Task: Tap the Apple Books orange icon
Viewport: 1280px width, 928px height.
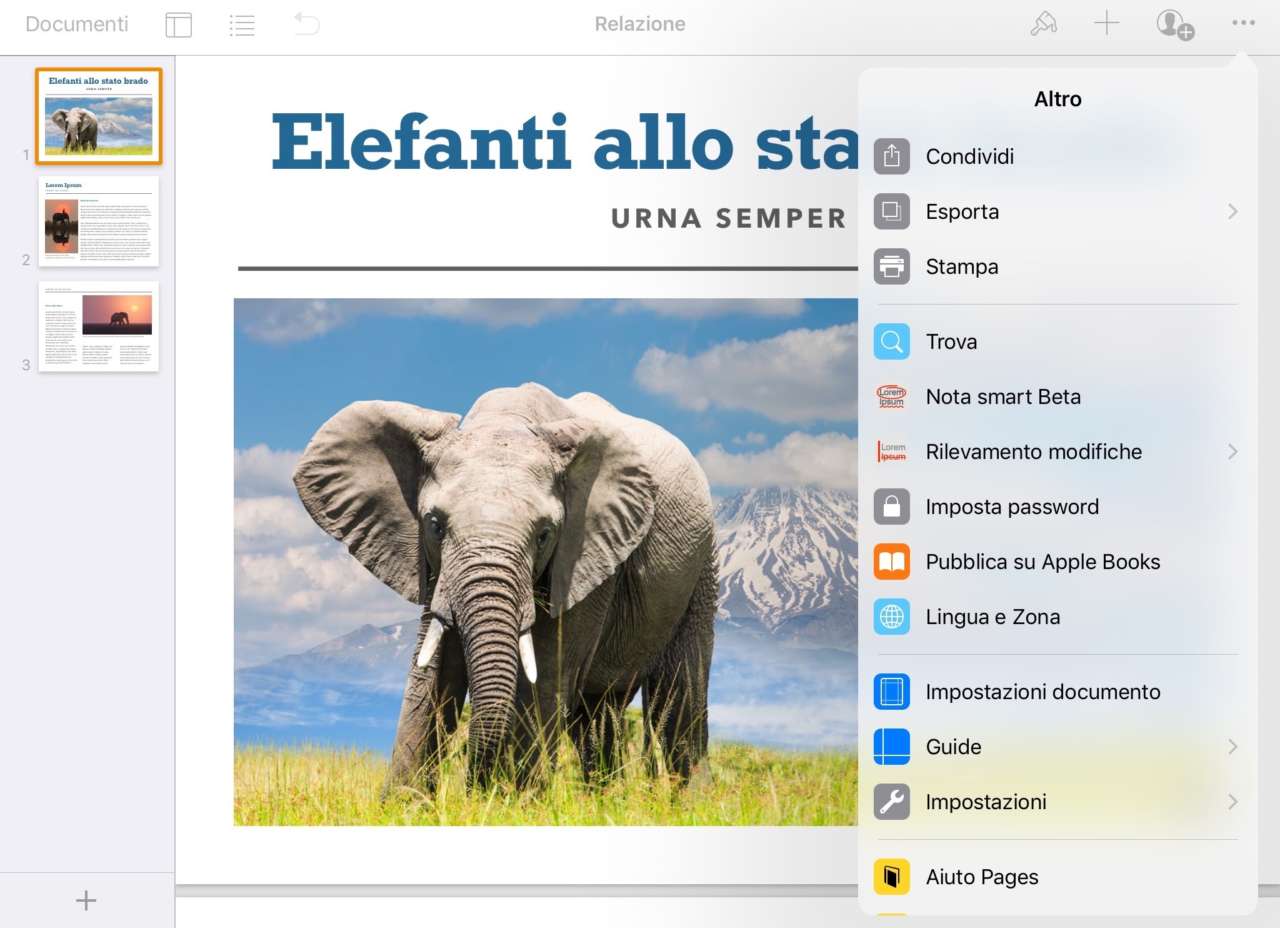Action: tap(892, 562)
